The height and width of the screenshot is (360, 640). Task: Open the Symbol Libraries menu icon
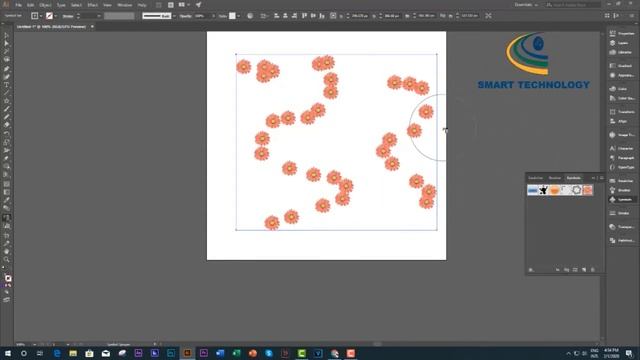click(531, 270)
